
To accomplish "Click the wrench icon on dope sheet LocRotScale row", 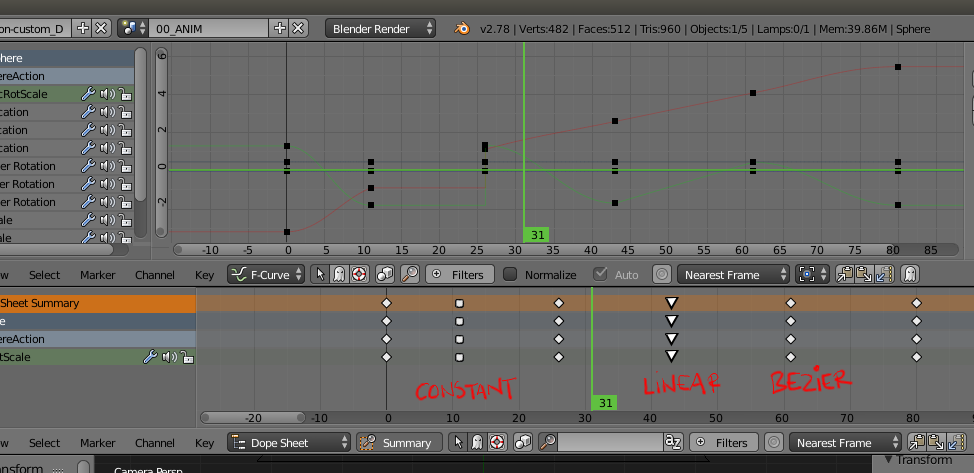I will (150, 357).
